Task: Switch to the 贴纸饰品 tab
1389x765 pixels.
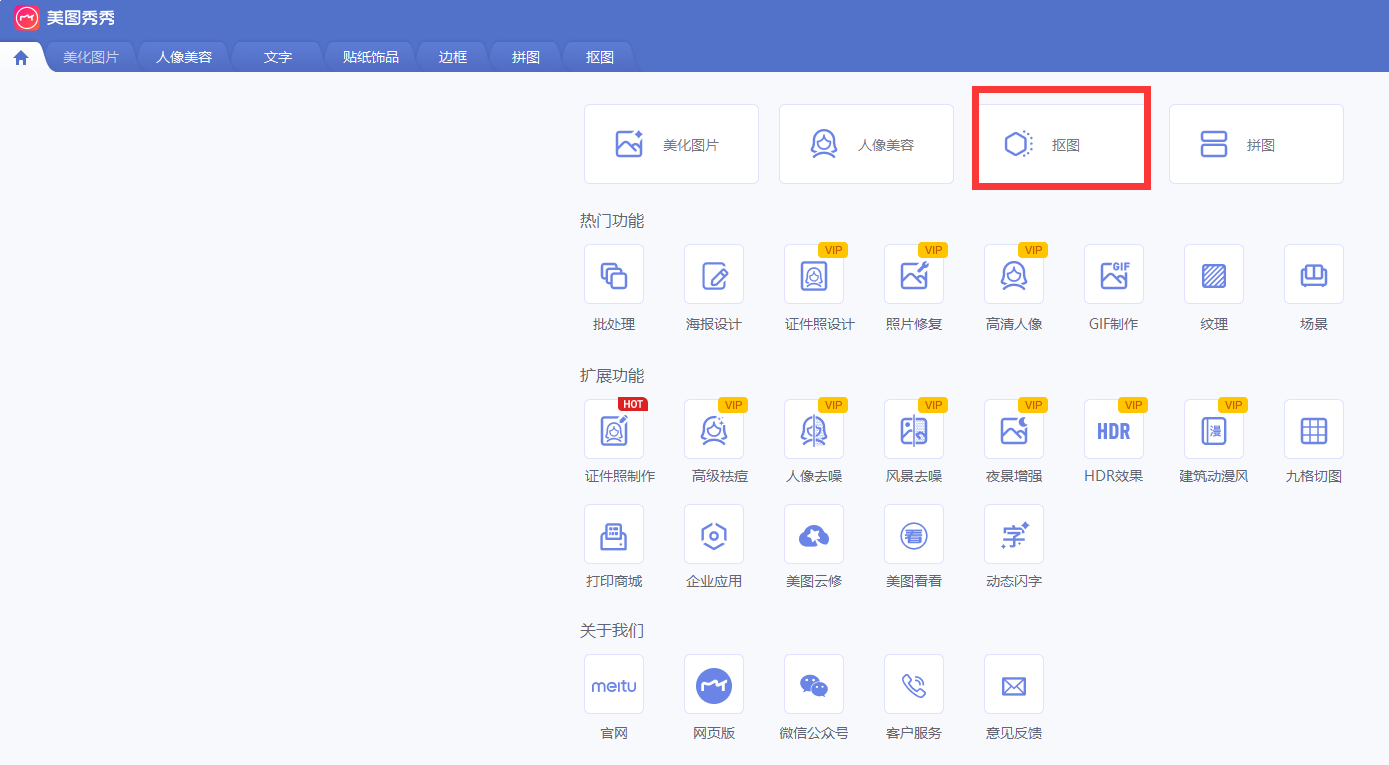Action: [370, 57]
